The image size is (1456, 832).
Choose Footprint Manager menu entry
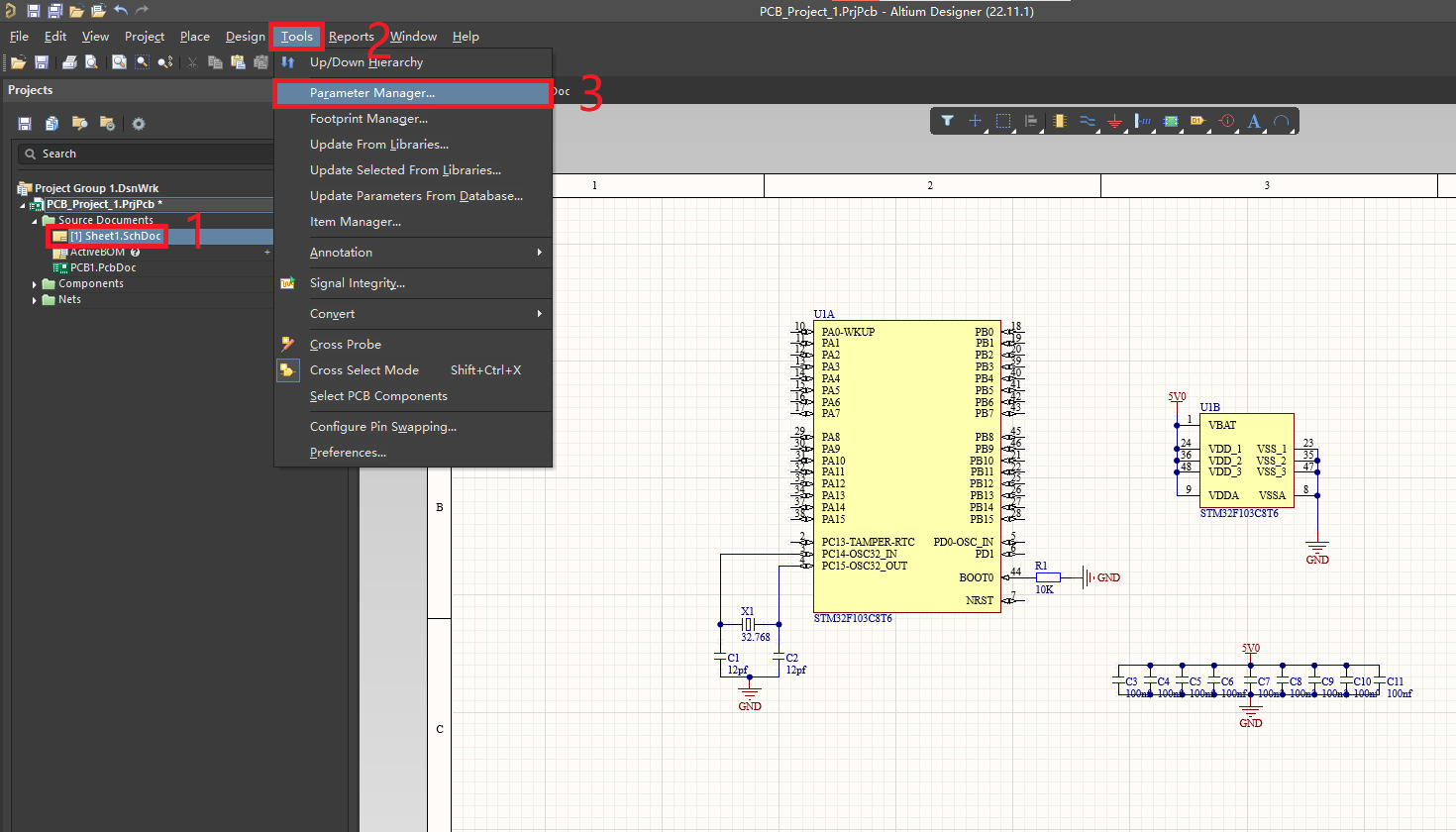[413, 119]
